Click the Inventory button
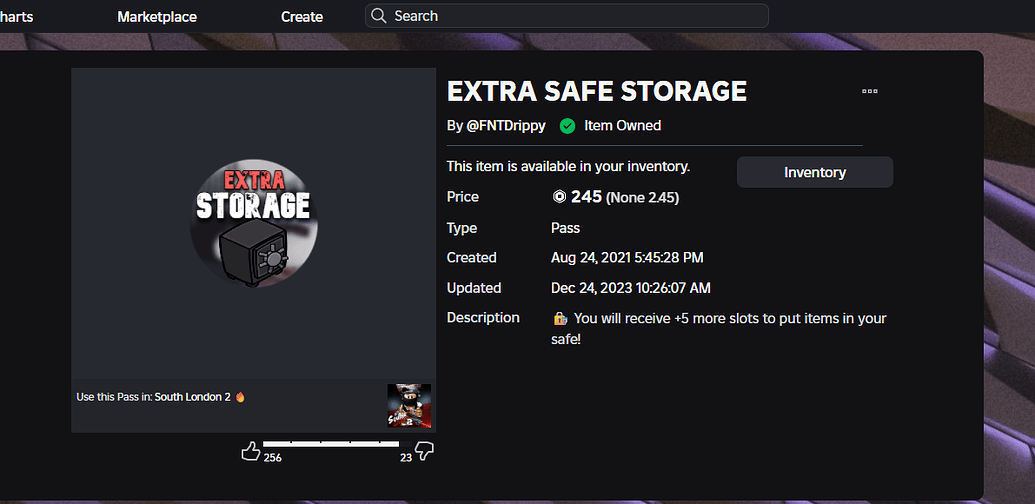The image size is (1035, 504). (x=815, y=172)
